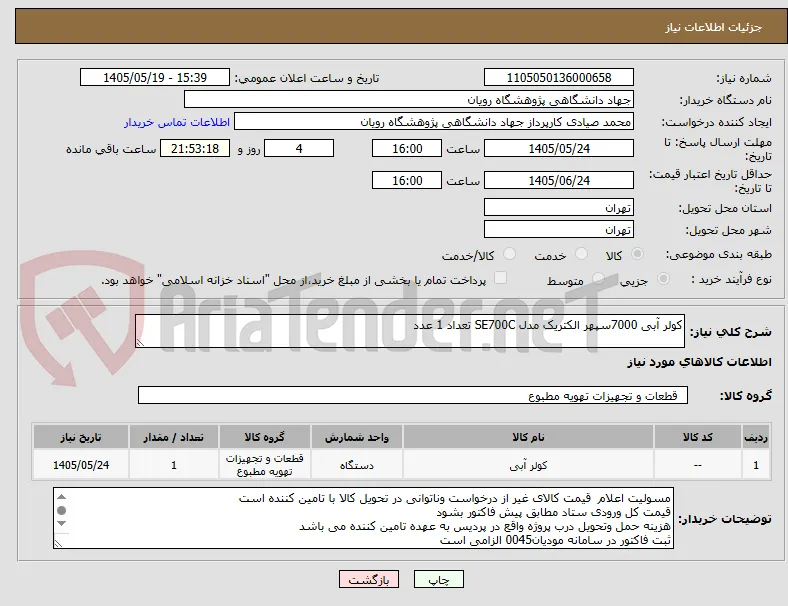Click the تاریخ نیاز column header
788x606 pixels.
tap(81, 437)
